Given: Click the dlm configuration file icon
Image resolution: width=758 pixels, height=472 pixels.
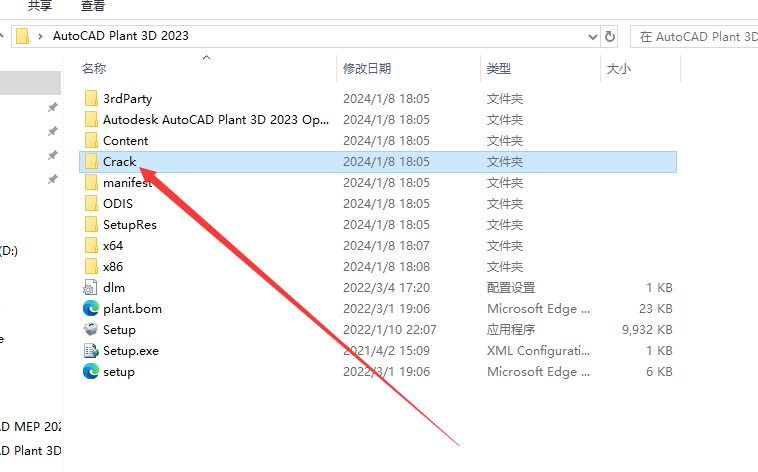Looking at the screenshot, I should click(x=90, y=288).
